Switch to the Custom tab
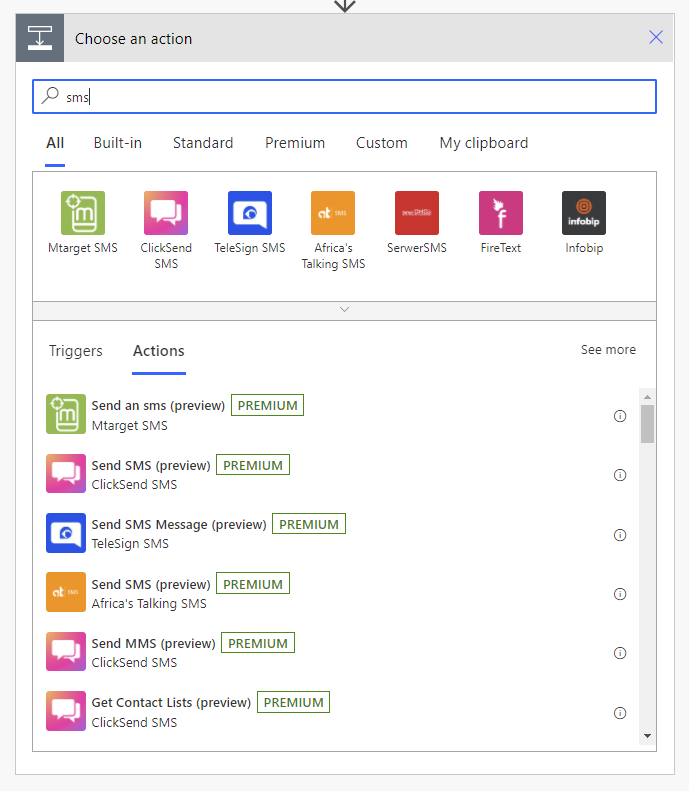 [381, 143]
